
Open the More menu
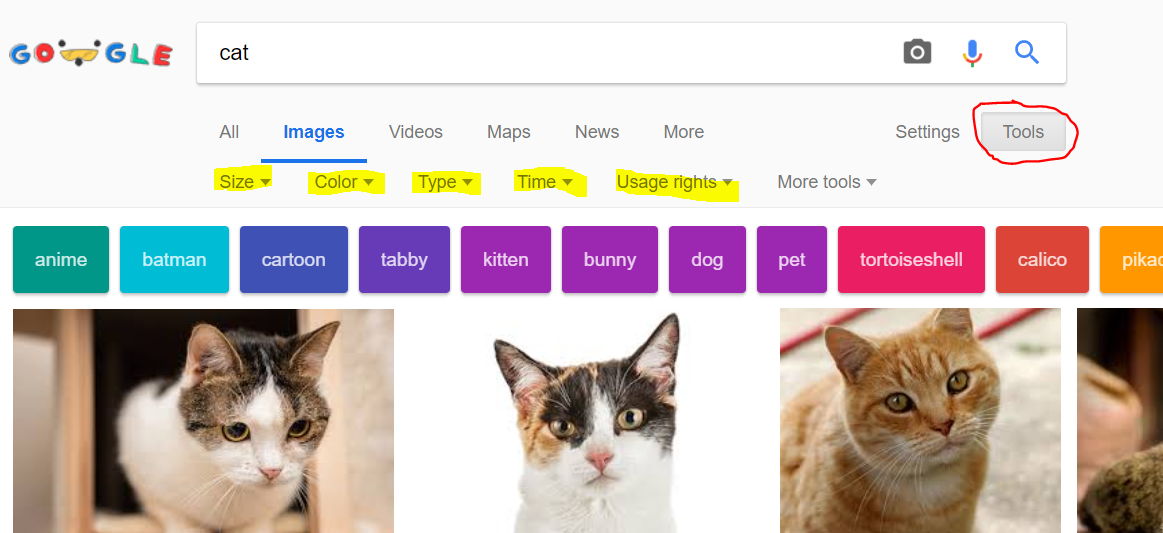coord(684,132)
